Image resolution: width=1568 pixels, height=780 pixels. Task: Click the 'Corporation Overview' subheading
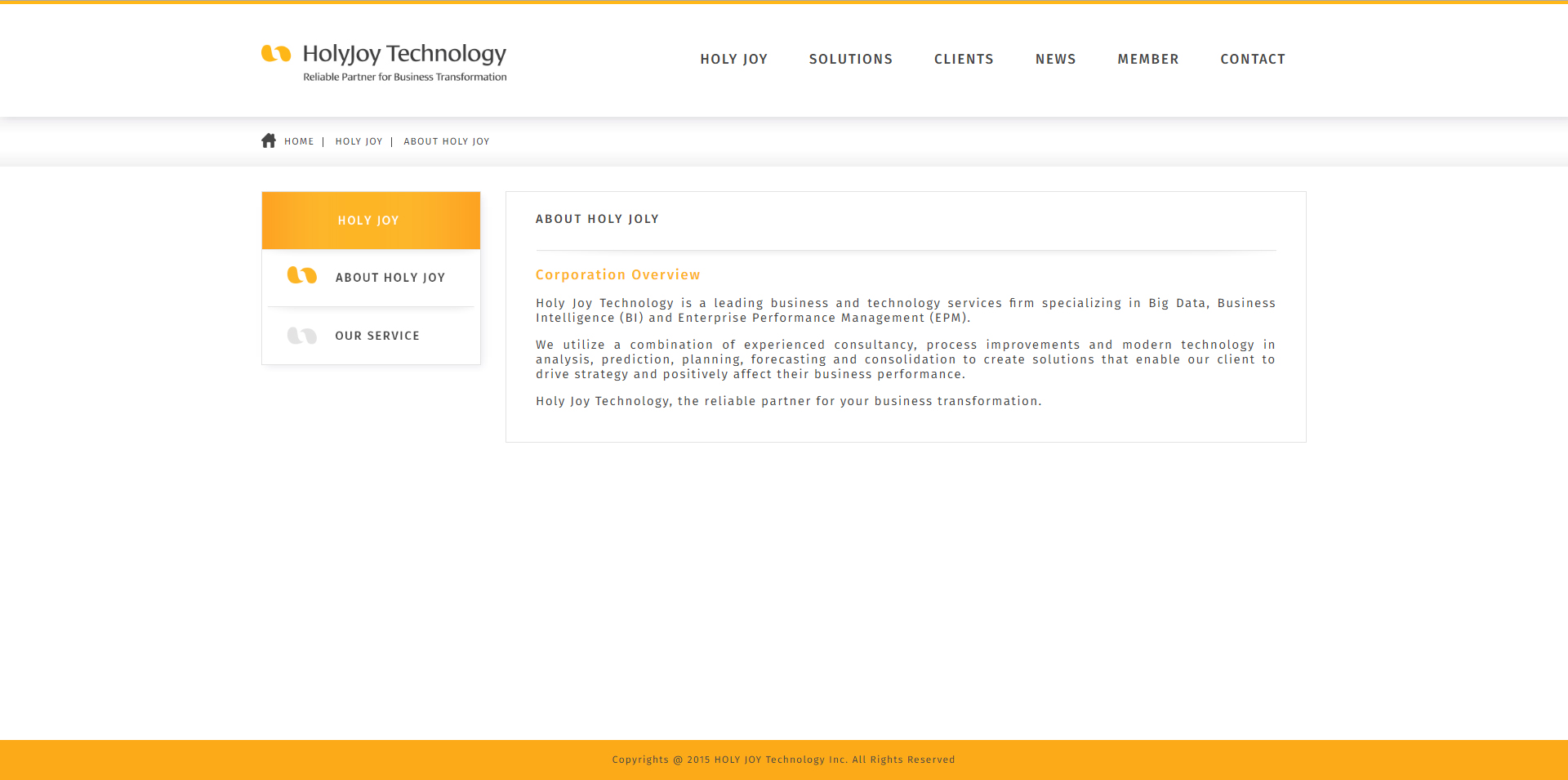618,274
